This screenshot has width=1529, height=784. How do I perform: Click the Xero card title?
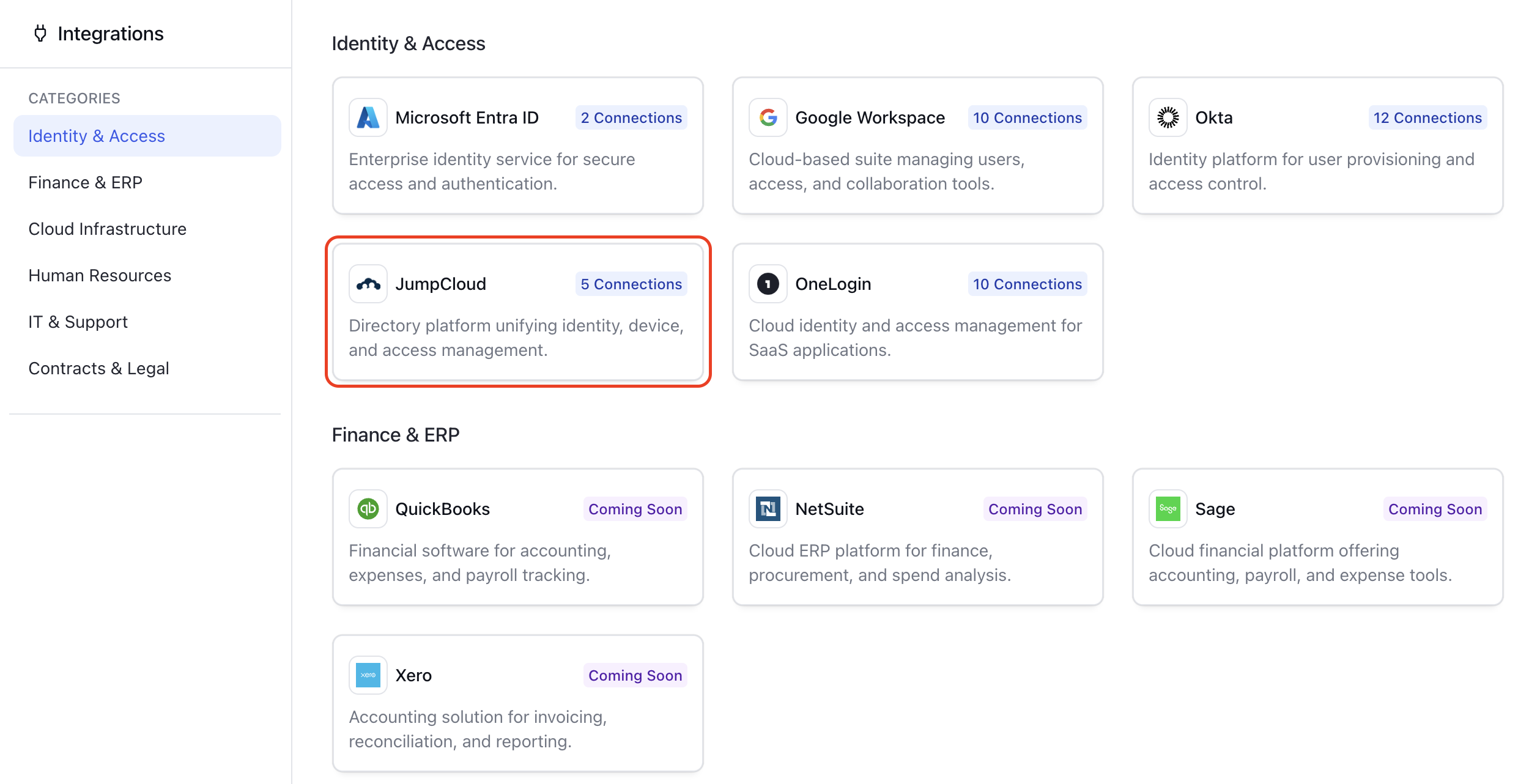click(x=413, y=675)
